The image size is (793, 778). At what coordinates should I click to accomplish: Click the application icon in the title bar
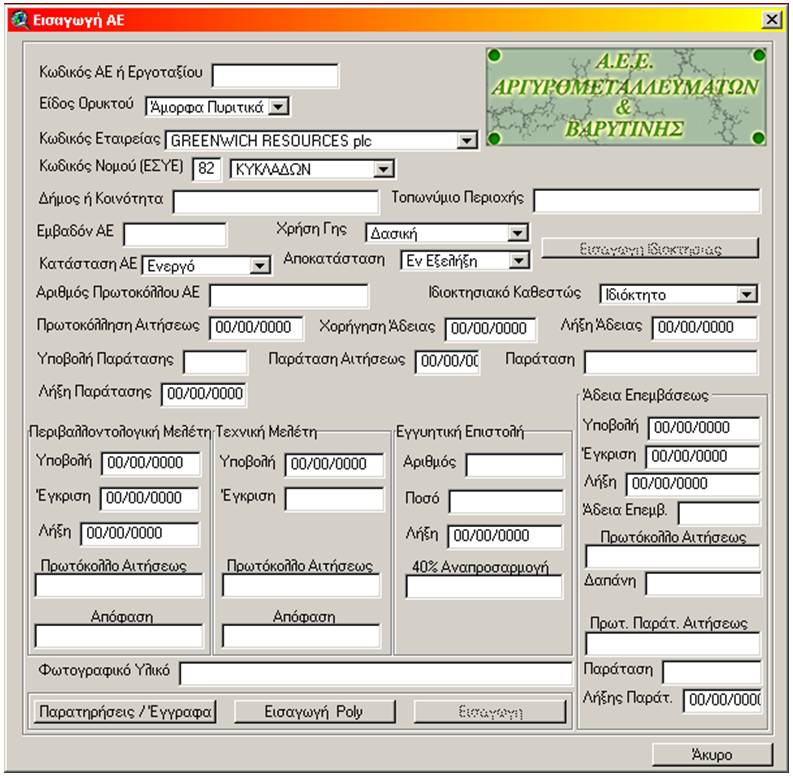tap(19, 20)
